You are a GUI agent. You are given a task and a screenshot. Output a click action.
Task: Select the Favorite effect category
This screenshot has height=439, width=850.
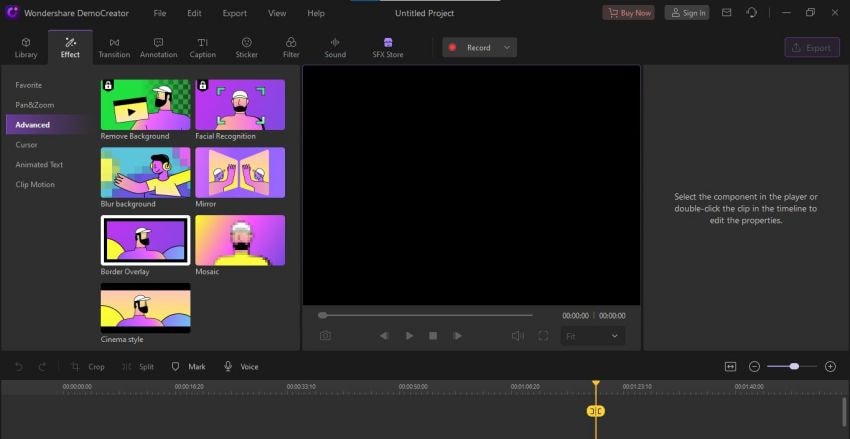pos(29,85)
